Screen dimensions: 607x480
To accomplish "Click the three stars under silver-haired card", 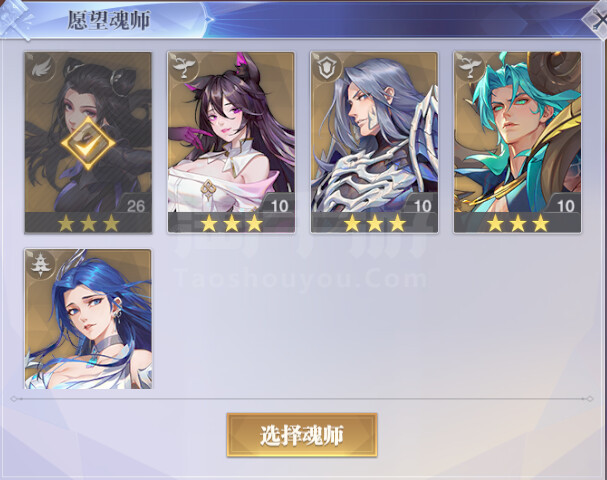I will pyautogui.click(x=374, y=223).
